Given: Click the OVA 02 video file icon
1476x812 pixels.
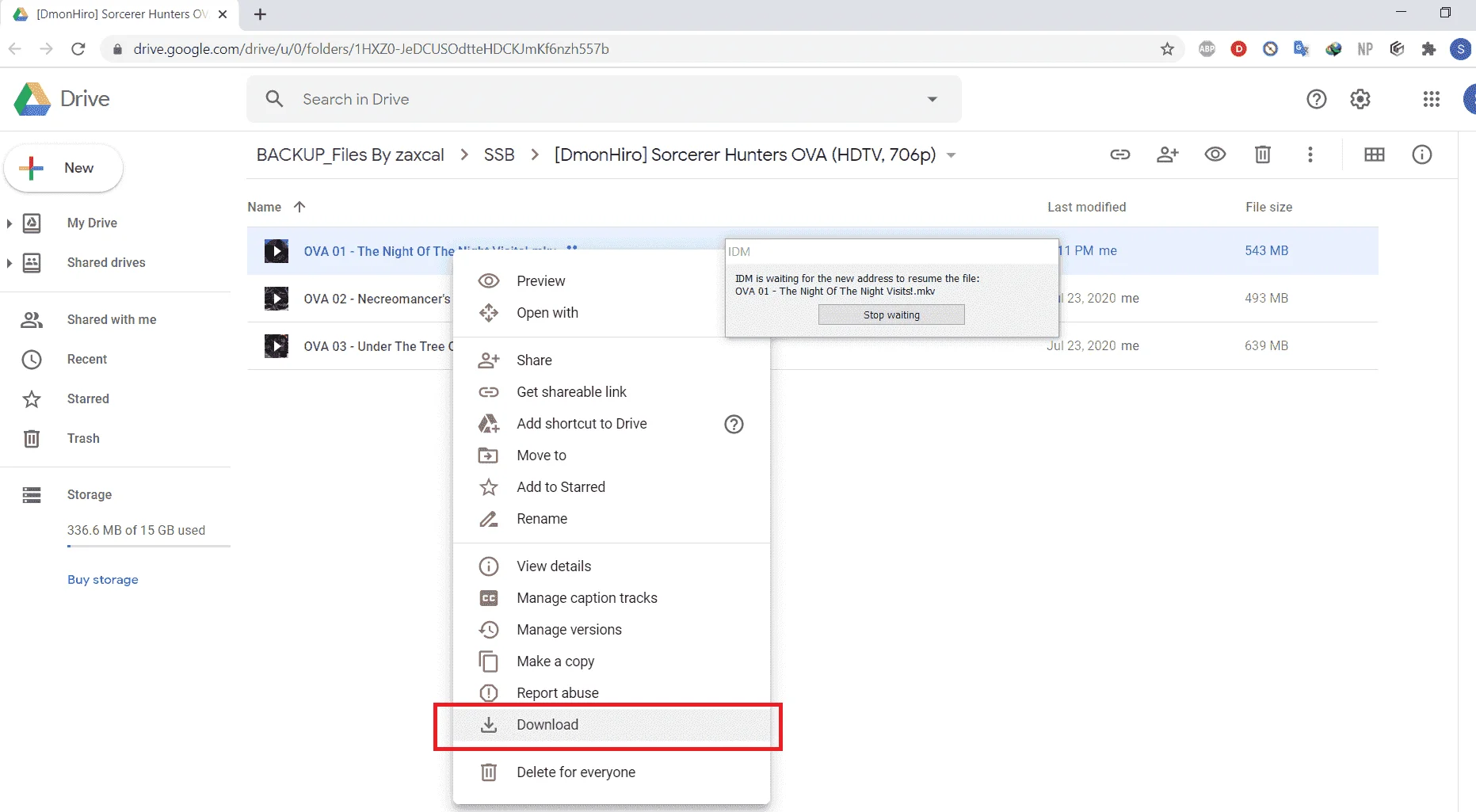Looking at the screenshot, I should coord(276,299).
